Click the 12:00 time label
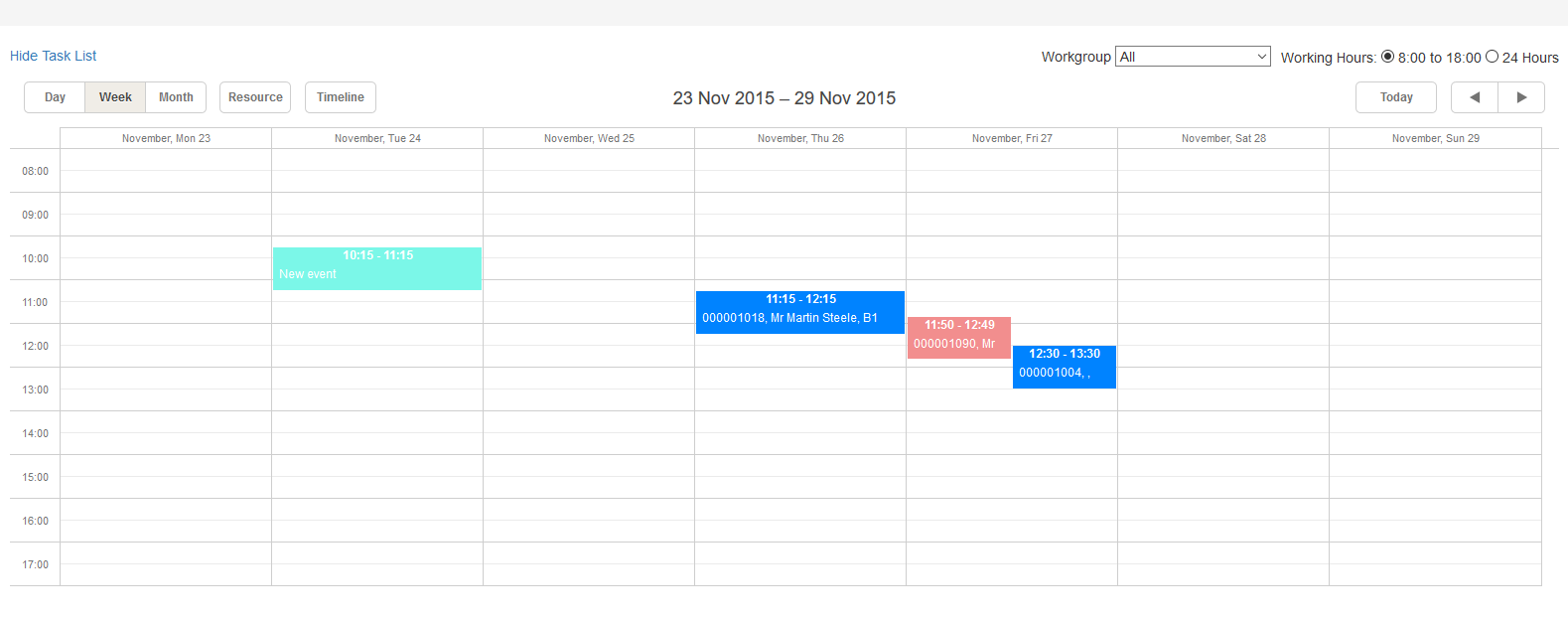Screen dimensions: 1568x622 tap(35, 346)
